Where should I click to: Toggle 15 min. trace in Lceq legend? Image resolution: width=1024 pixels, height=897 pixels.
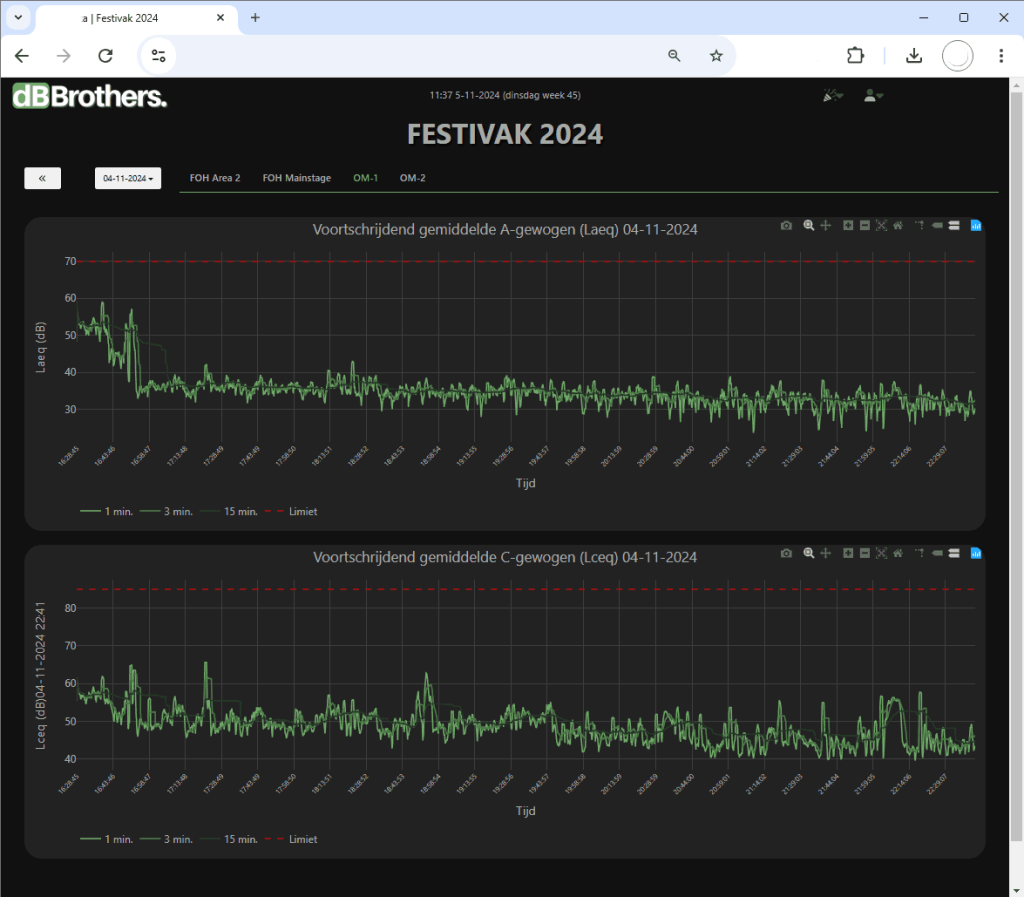point(230,839)
